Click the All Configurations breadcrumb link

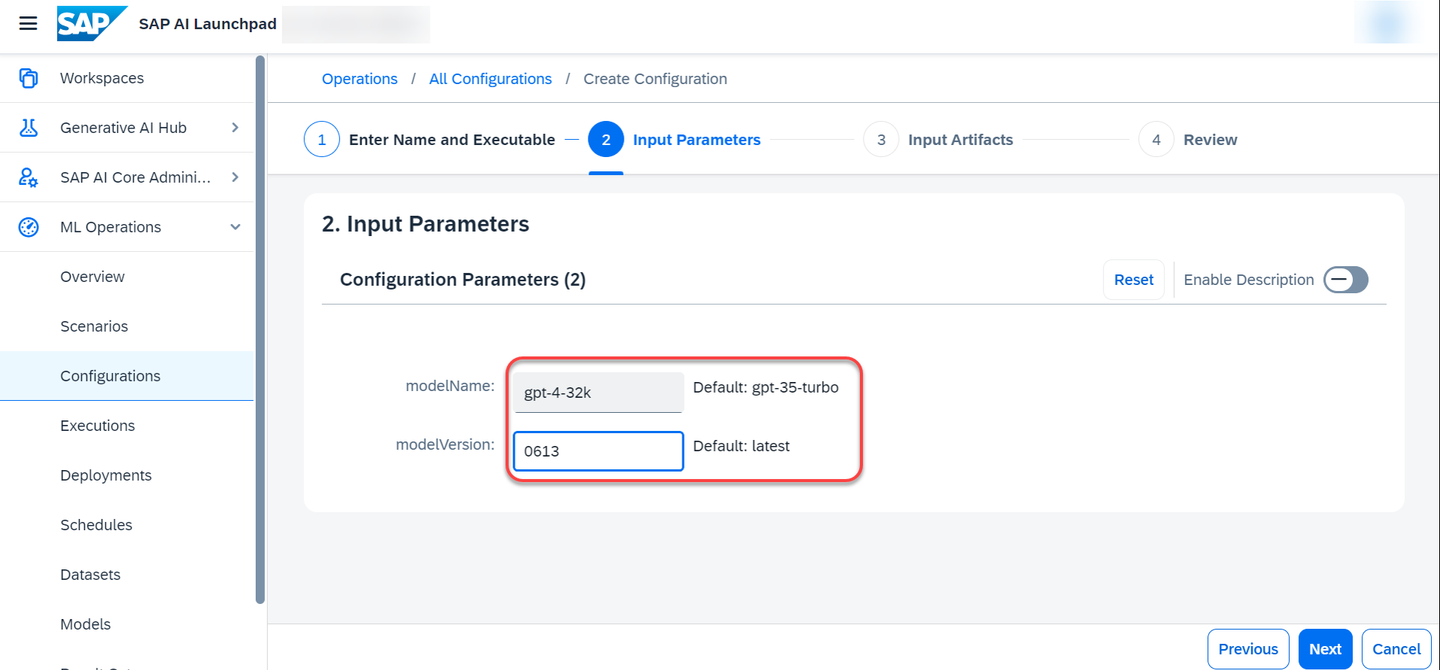[x=490, y=79]
